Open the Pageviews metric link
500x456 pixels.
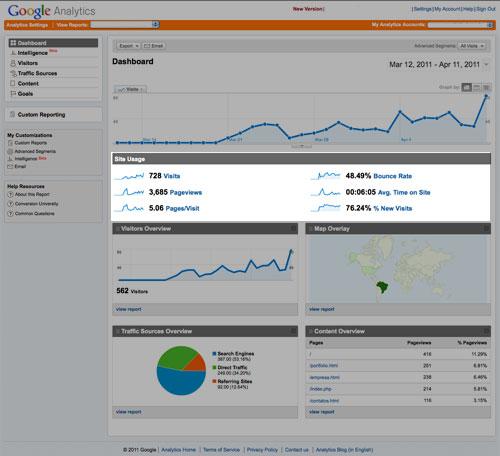tap(186, 192)
